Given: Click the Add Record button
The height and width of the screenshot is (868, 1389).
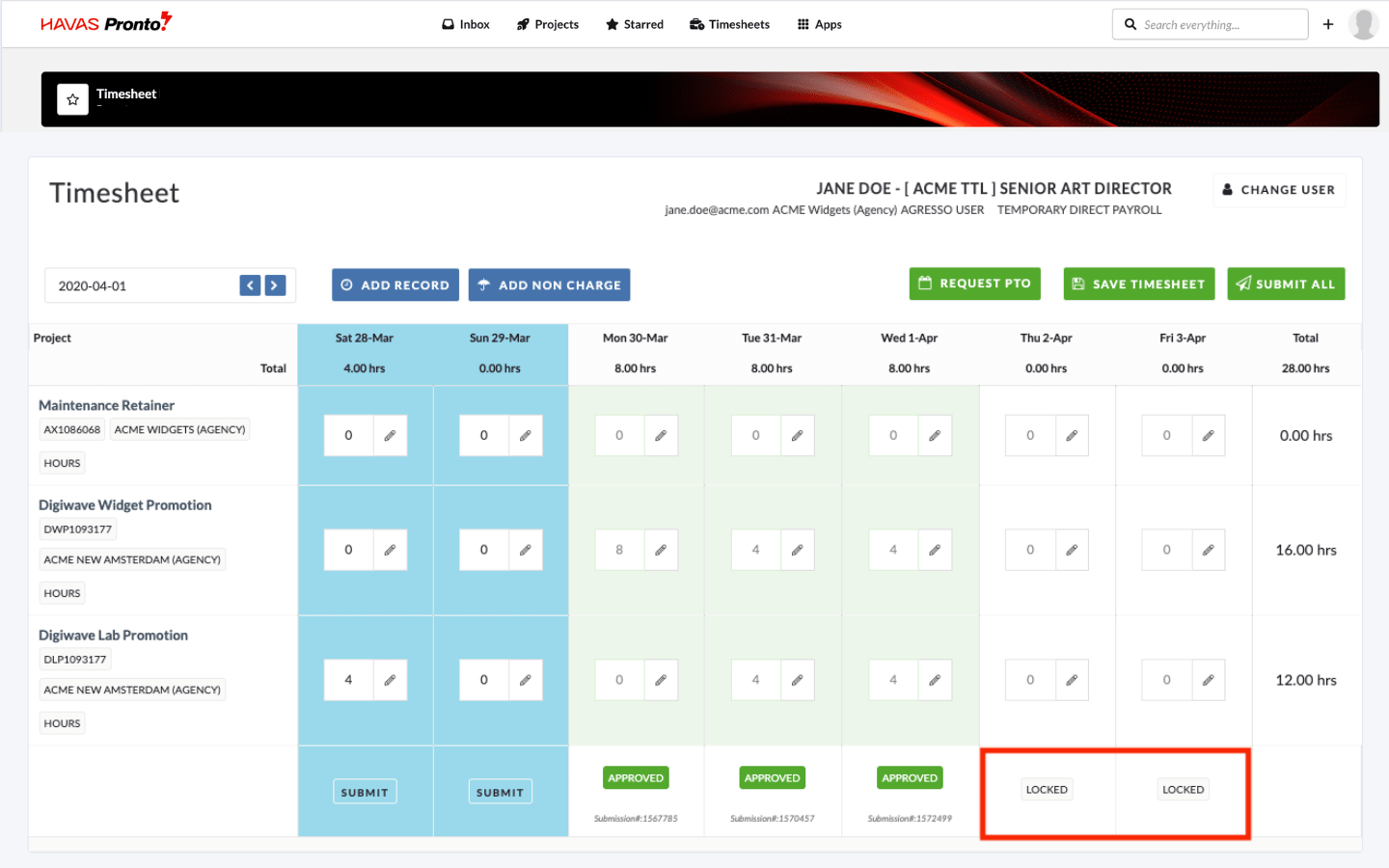Looking at the screenshot, I should tap(395, 285).
